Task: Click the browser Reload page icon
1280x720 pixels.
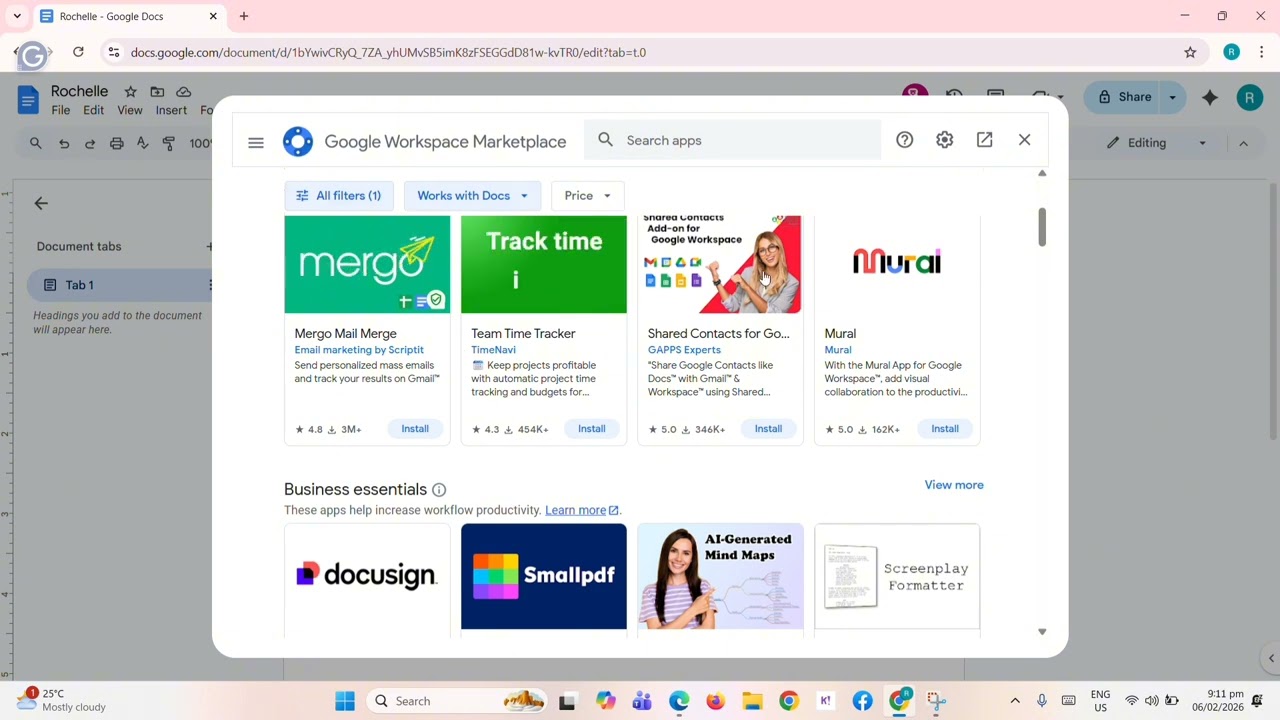Action: click(78, 52)
